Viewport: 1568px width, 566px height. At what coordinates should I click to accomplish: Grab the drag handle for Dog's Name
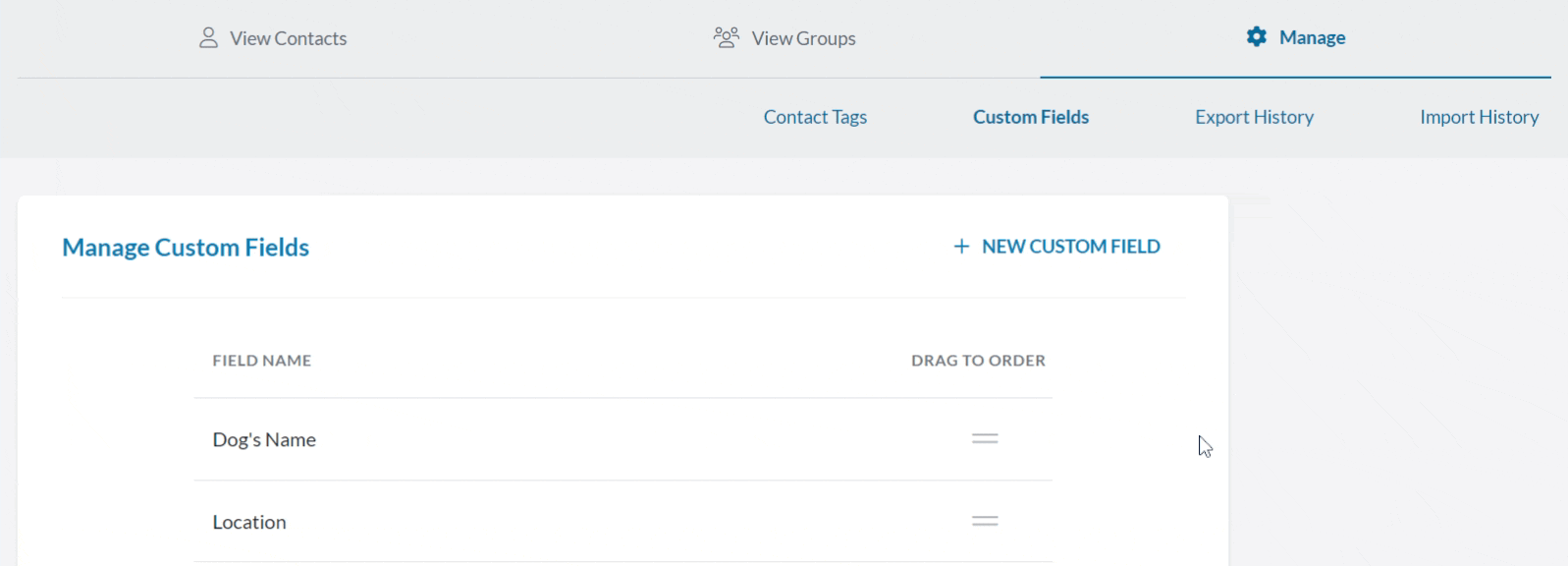985,439
